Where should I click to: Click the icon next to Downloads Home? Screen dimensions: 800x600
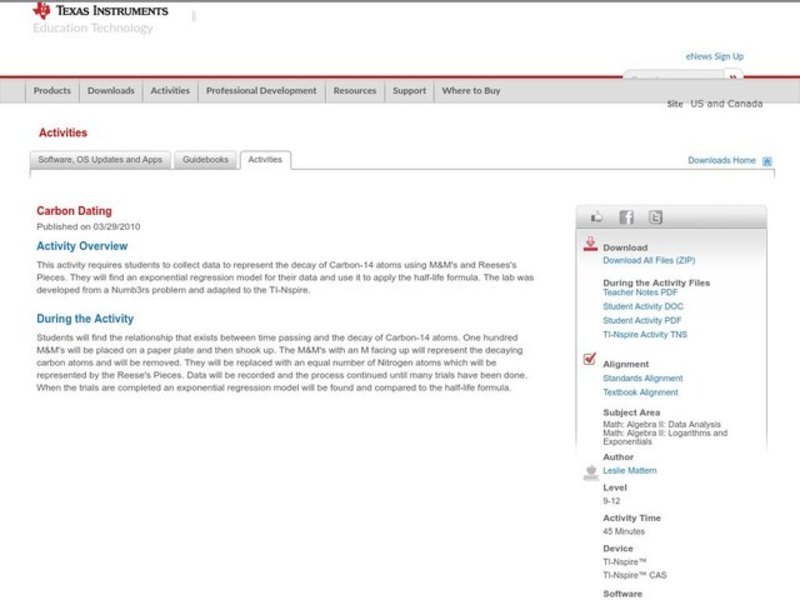767,161
